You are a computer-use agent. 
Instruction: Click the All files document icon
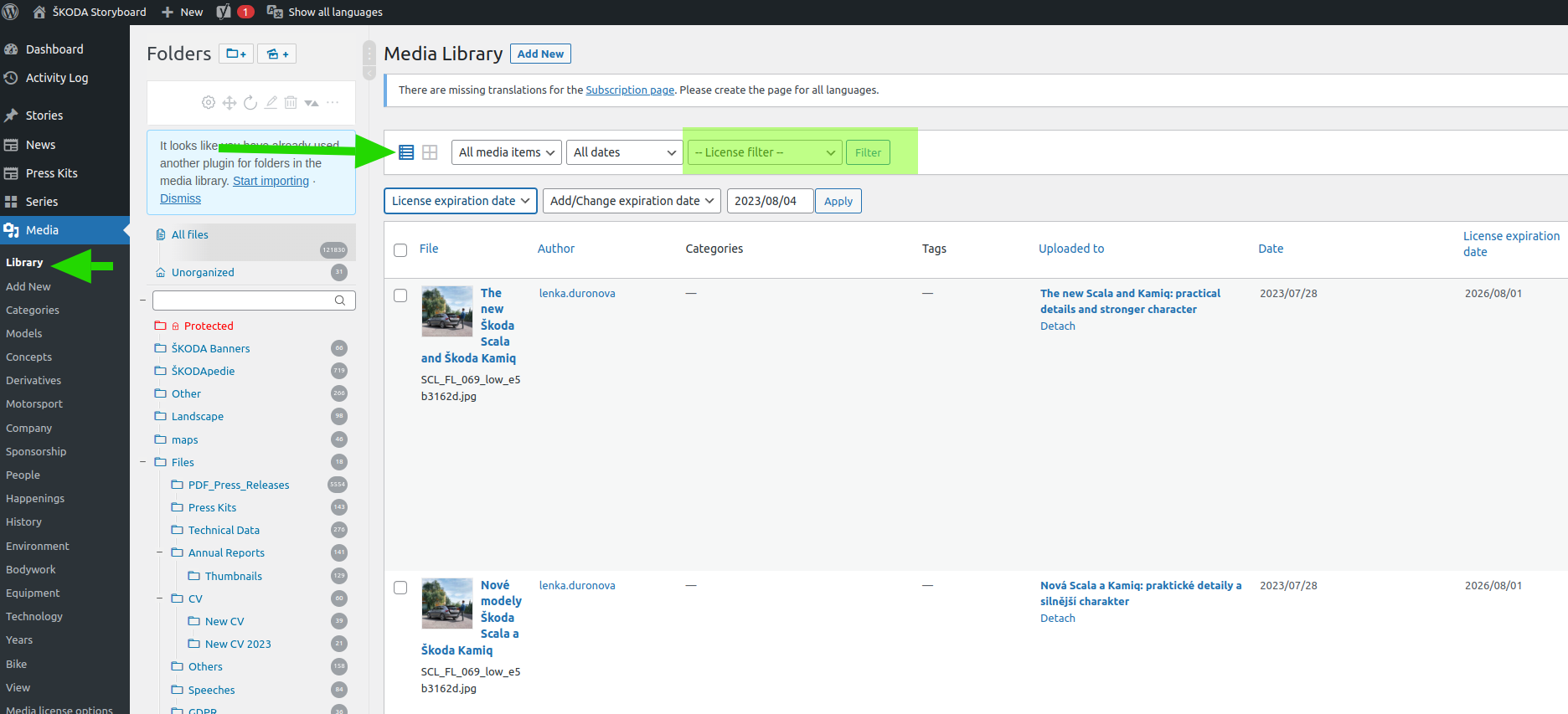(161, 234)
